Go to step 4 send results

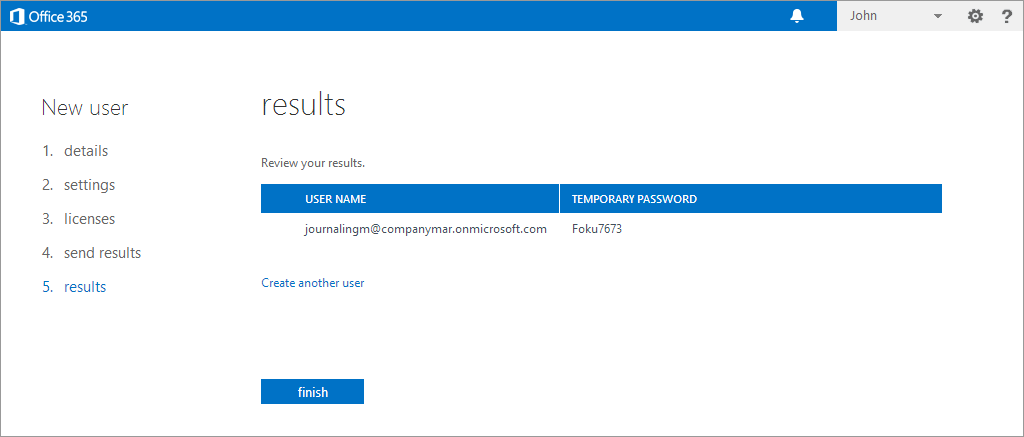pyautogui.click(x=91, y=253)
